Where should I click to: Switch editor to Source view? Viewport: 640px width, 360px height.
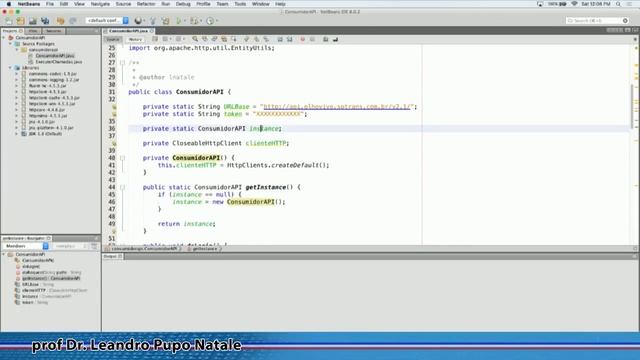pyautogui.click(x=113, y=39)
